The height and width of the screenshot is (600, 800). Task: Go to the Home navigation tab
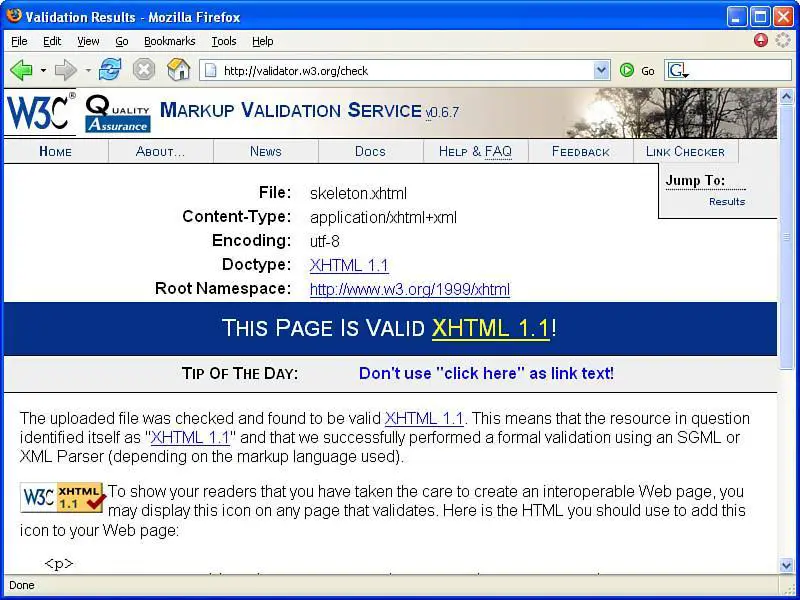pyautogui.click(x=56, y=152)
